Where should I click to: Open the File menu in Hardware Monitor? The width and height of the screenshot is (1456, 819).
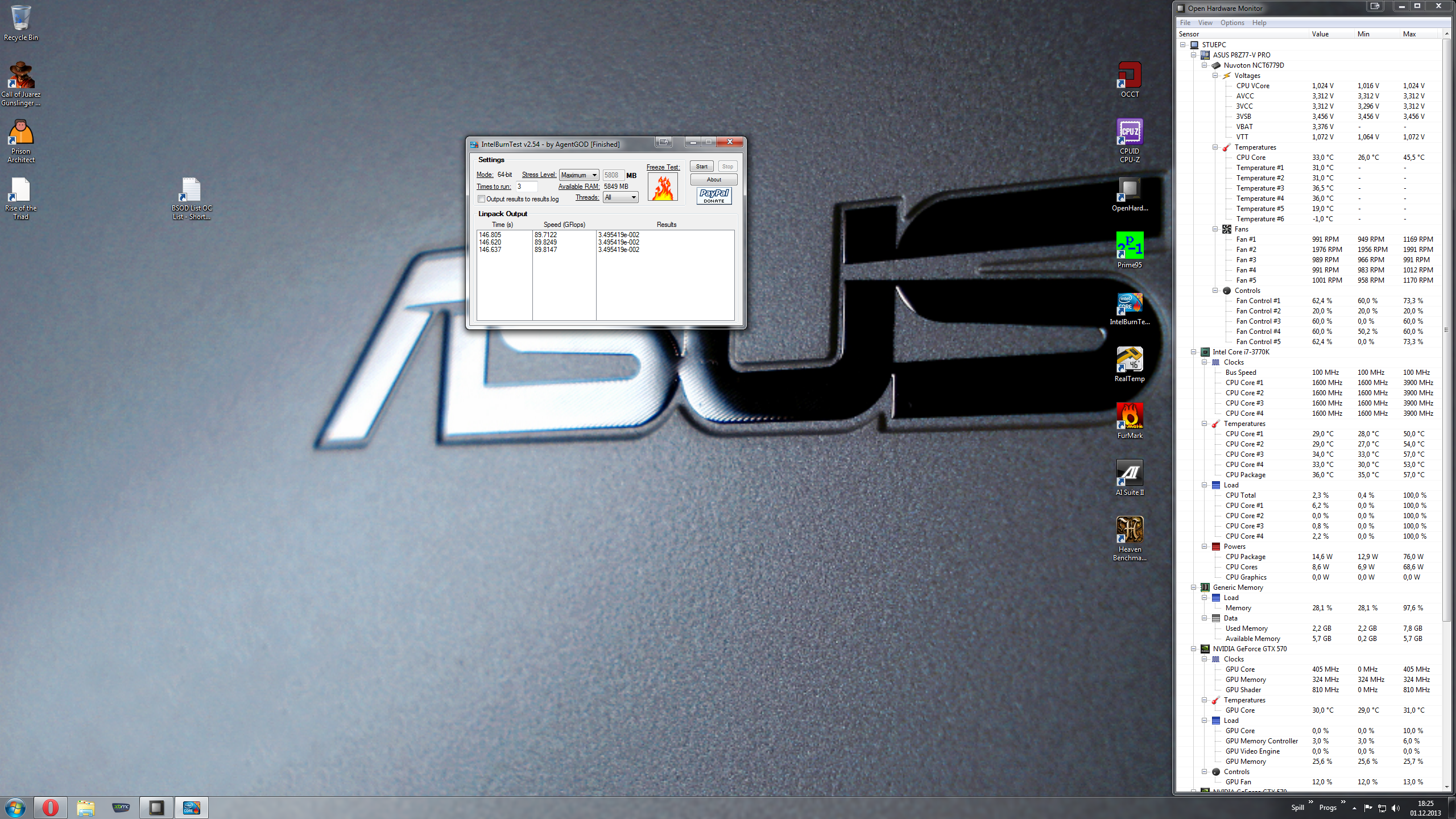coord(1185,23)
